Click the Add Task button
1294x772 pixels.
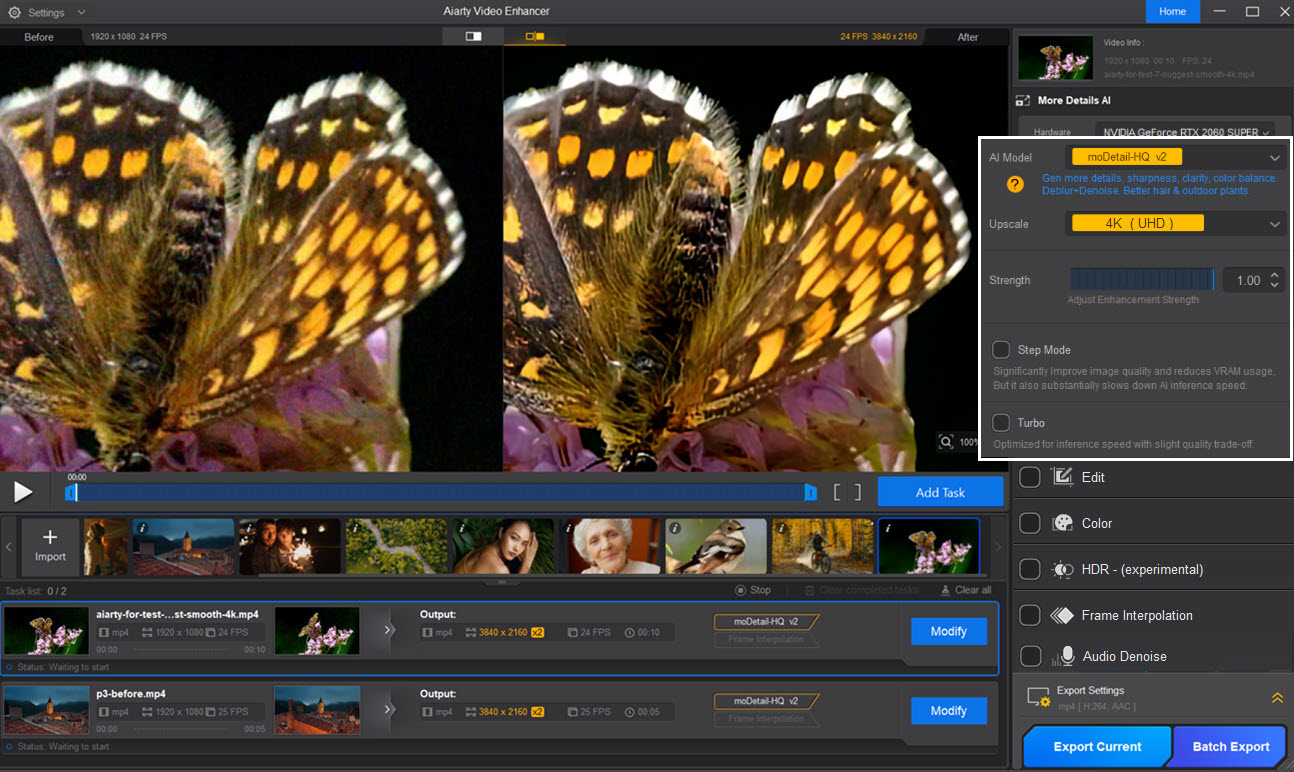[x=940, y=492]
